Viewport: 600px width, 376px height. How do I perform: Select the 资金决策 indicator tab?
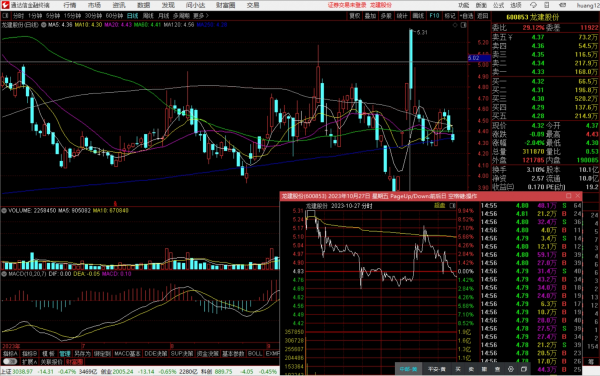click(207, 354)
